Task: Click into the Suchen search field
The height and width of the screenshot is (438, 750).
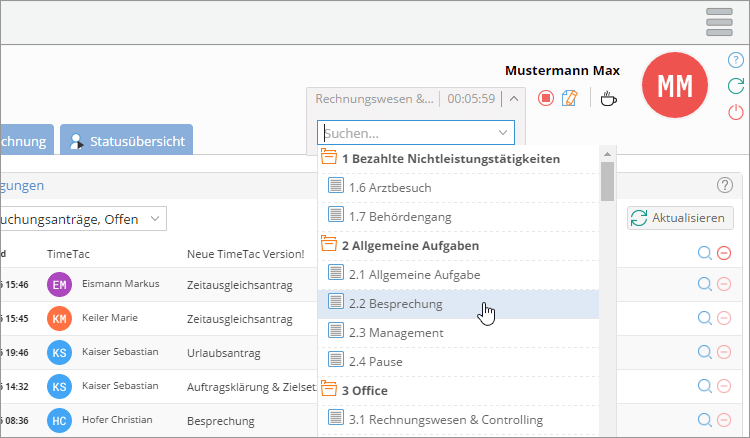Action: click(405, 132)
